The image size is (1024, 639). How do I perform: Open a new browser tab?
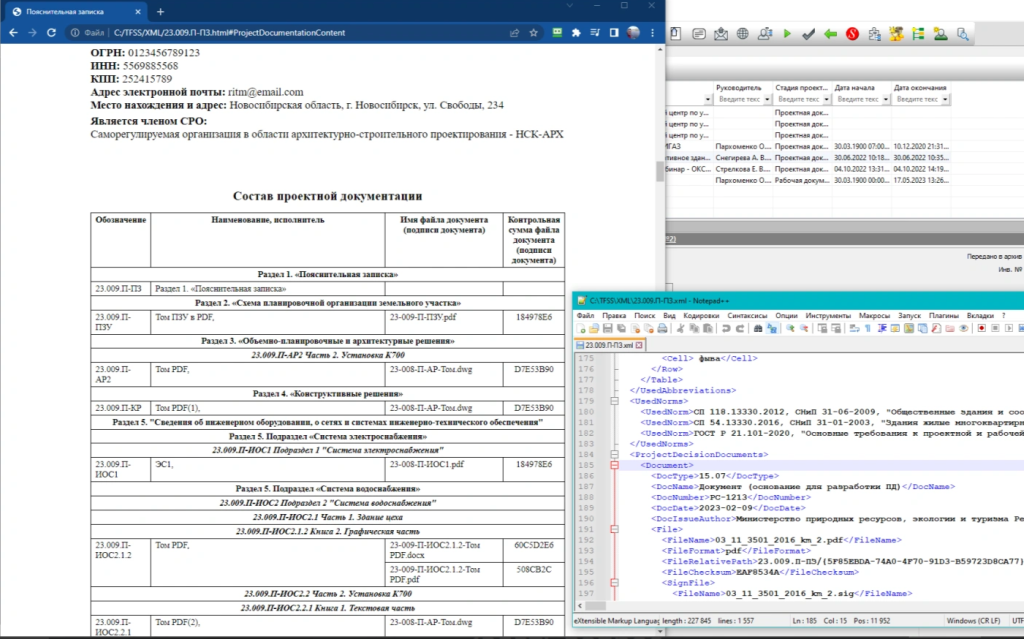click(160, 10)
